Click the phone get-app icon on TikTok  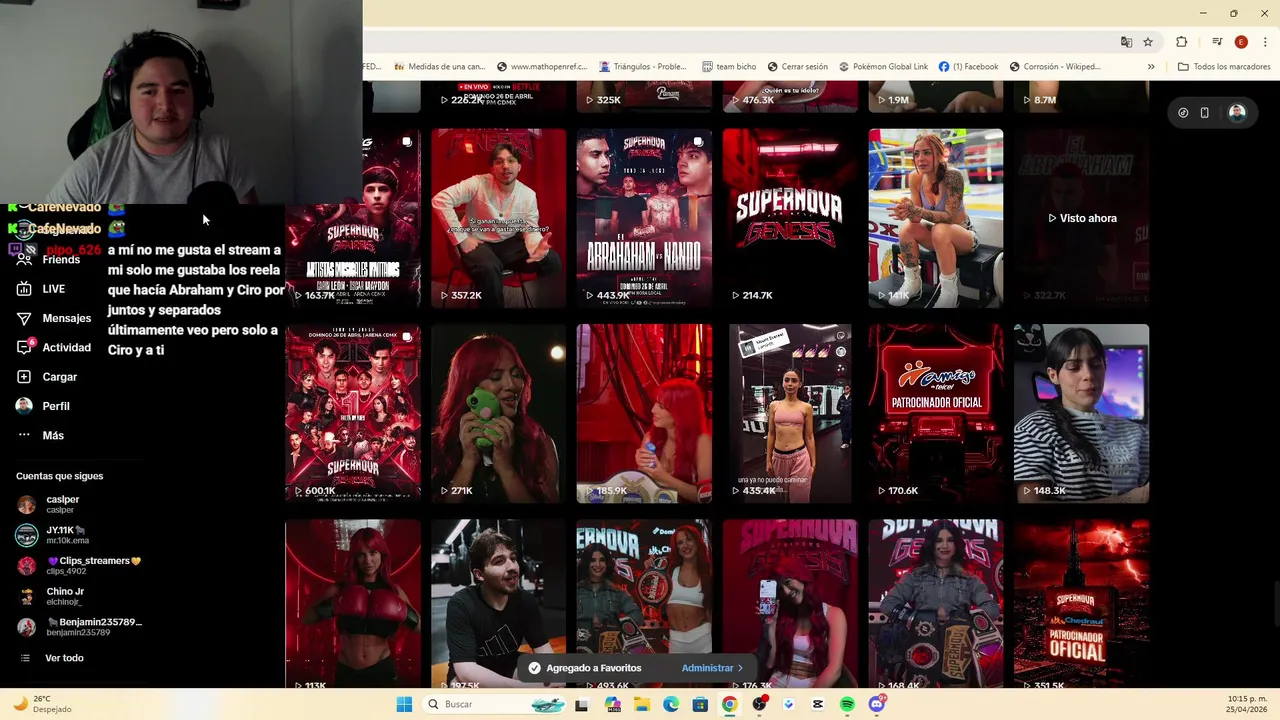click(1205, 113)
